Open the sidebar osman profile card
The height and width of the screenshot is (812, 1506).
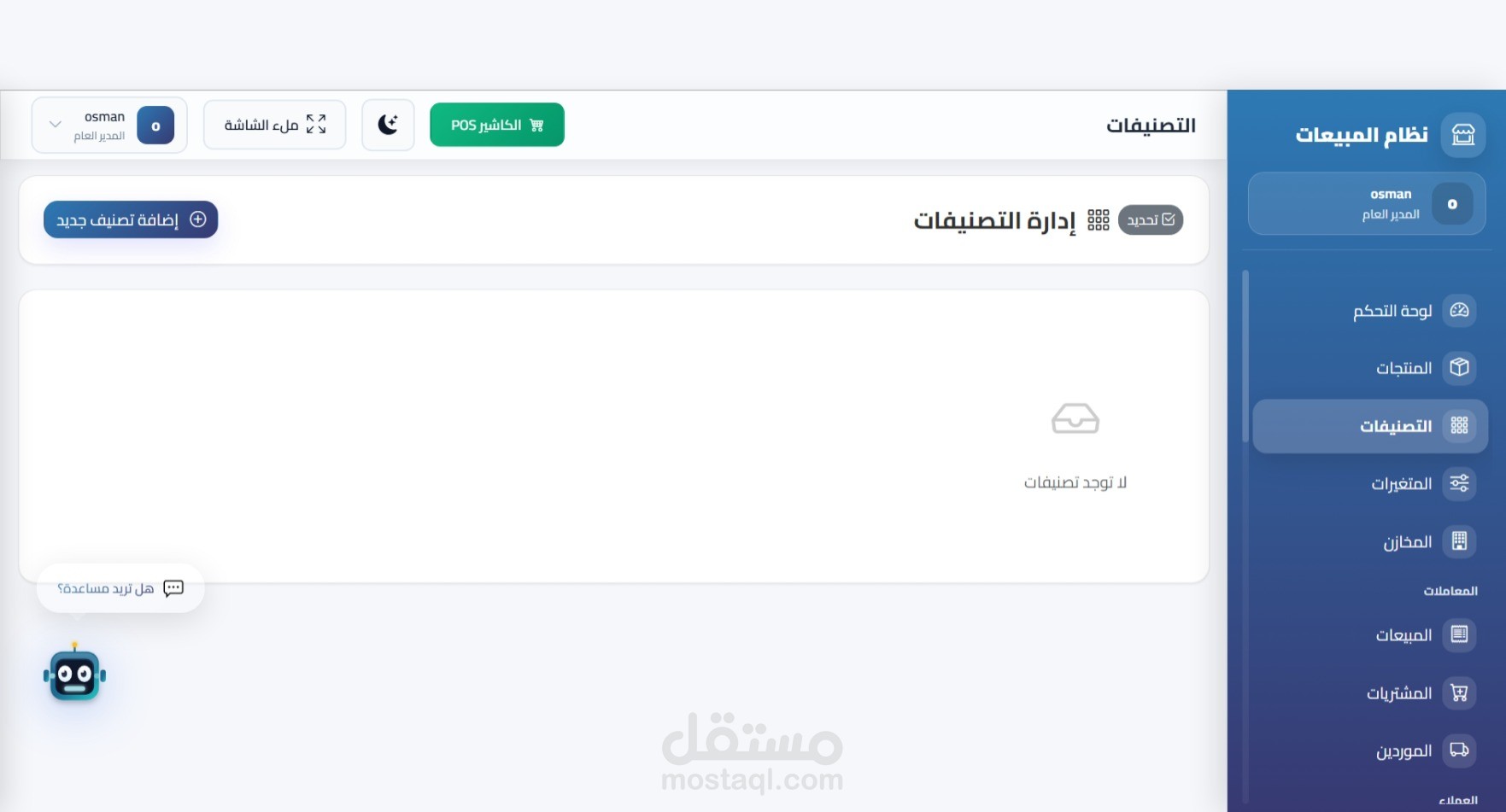[x=1367, y=203]
